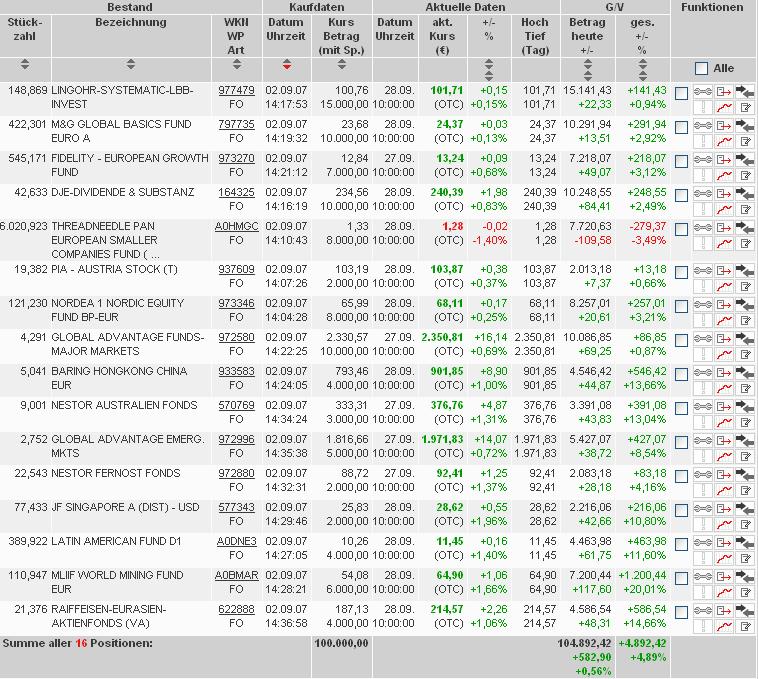Open chart icon for GLOBAL ADVANTAGE FUNDS-MAJOR MARKETS
Image resolution: width=758 pixels, height=679 pixels.
[x=724, y=355]
